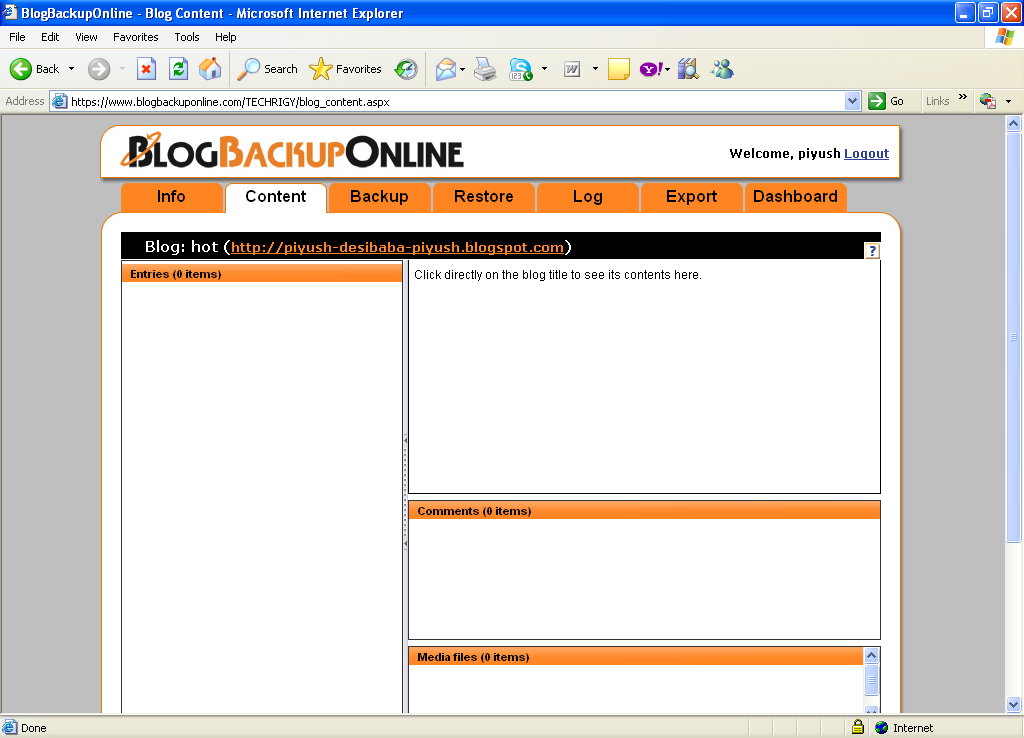Switch to the Backup tab
1024x738 pixels.
click(x=379, y=197)
